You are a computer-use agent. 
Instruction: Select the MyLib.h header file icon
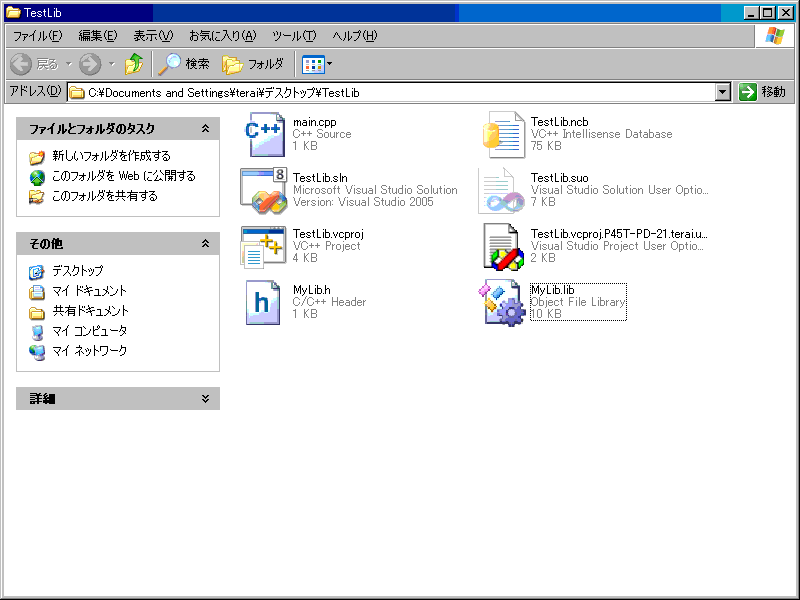pos(265,302)
